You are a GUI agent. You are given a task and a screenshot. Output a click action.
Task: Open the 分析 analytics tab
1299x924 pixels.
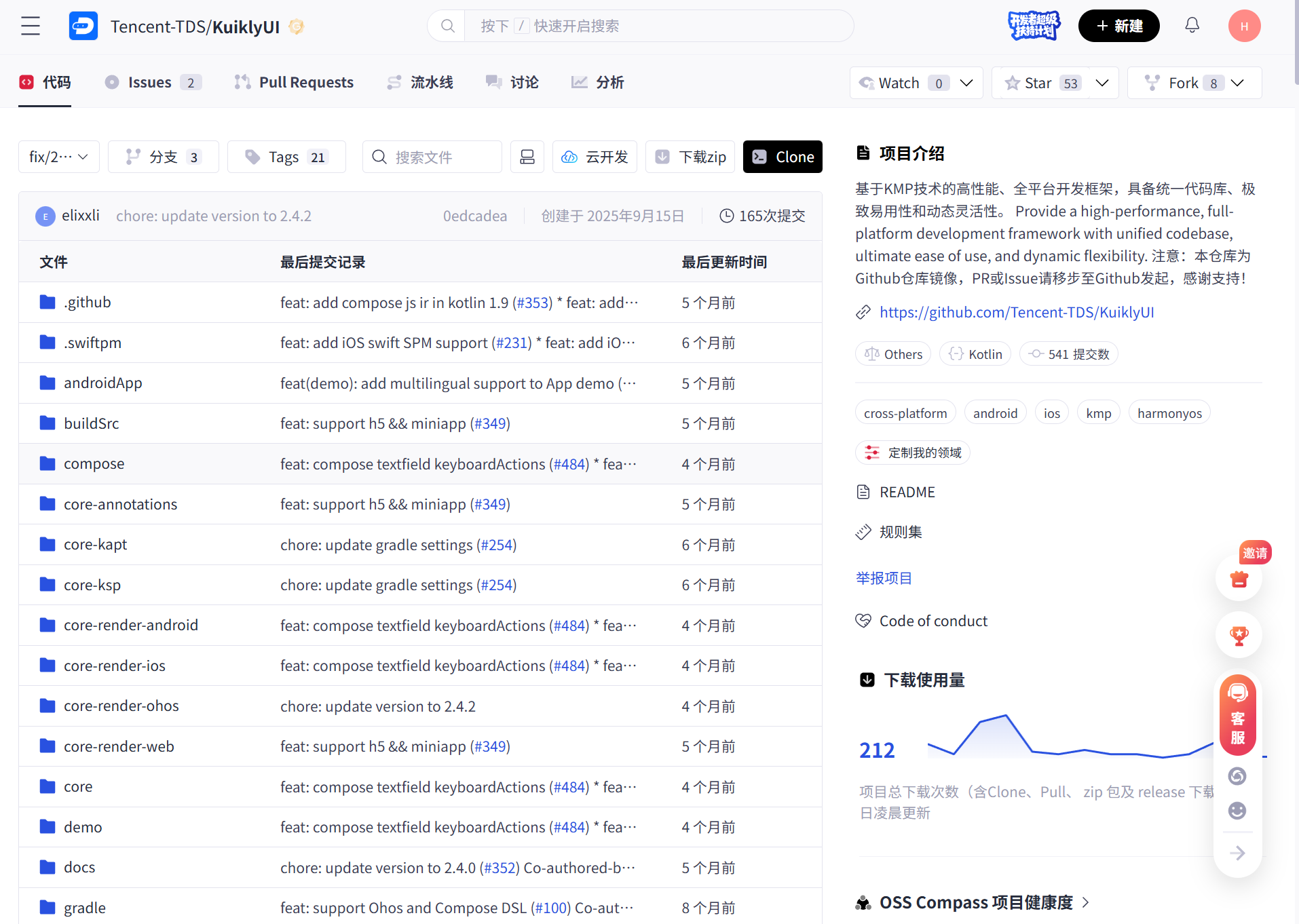coord(597,82)
